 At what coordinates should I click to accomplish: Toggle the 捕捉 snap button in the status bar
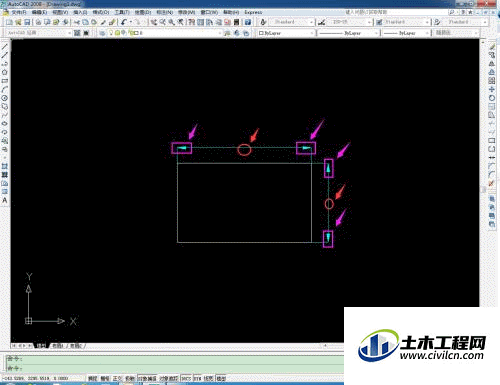pyautogui.click(x=93, y=378)
